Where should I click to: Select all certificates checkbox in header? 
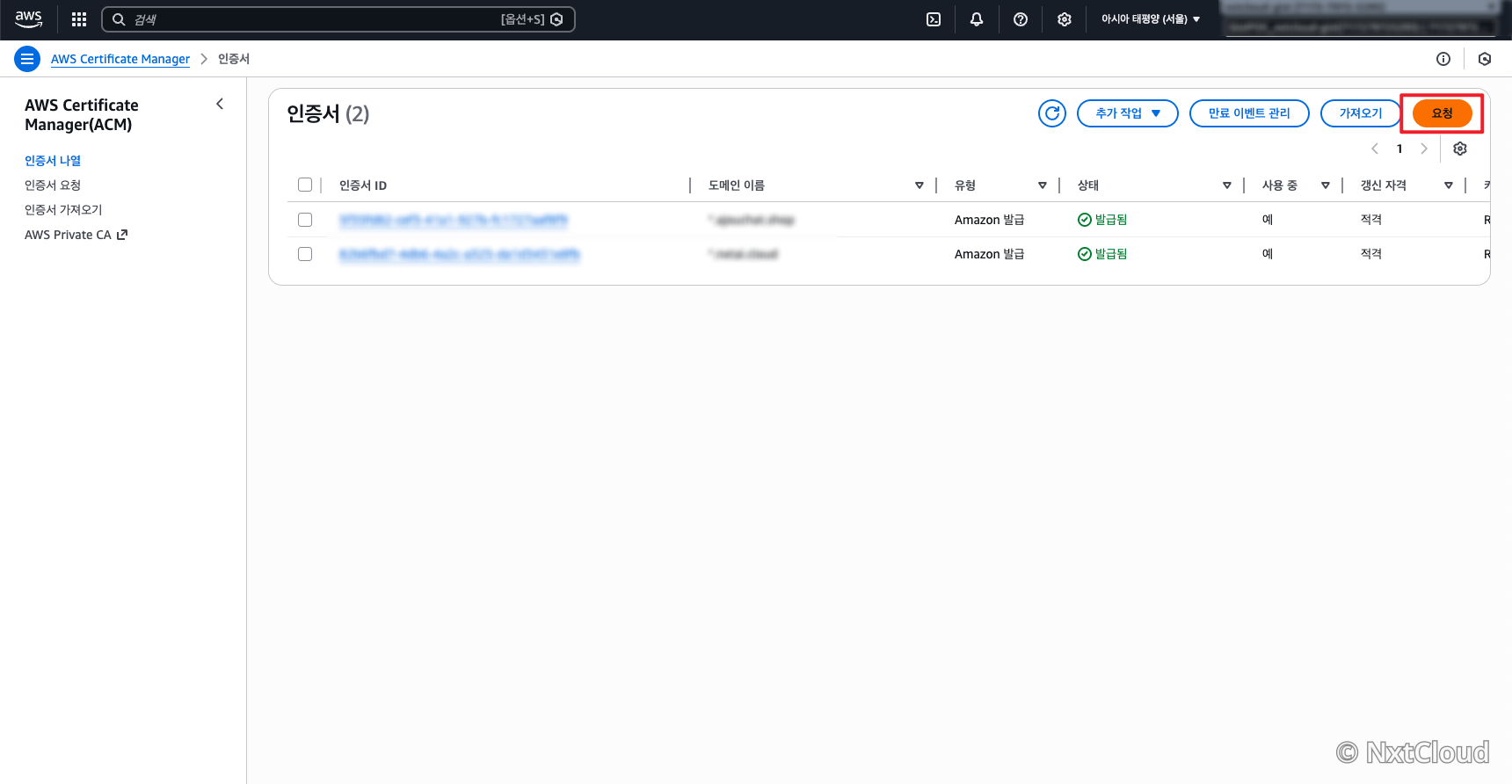(305, 185)
